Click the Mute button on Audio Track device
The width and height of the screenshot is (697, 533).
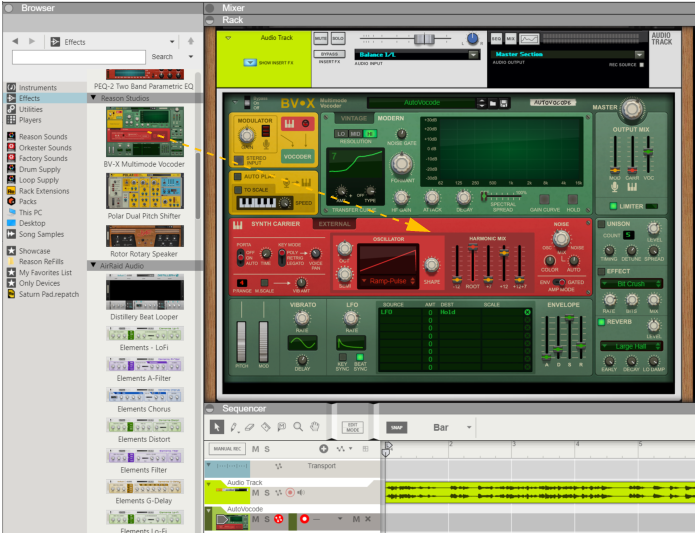(320, 39)
